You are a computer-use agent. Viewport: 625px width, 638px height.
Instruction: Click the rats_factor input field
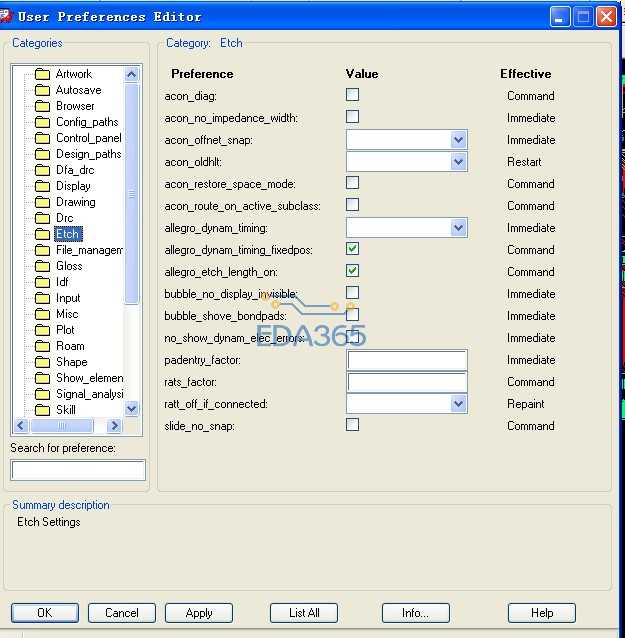tap(407, 382)
